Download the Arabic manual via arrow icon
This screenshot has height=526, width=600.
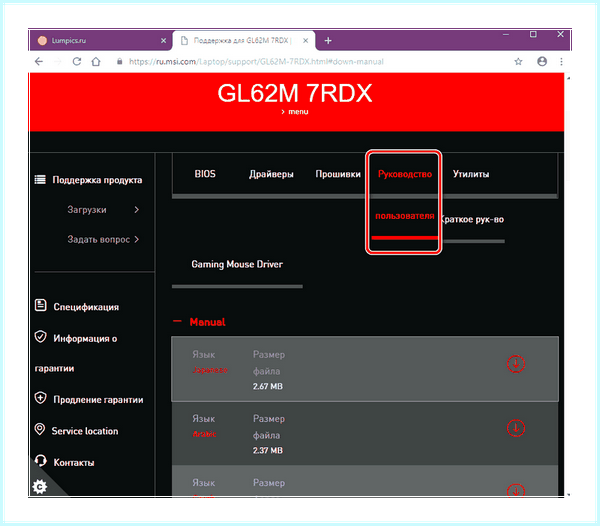[516, 428]
